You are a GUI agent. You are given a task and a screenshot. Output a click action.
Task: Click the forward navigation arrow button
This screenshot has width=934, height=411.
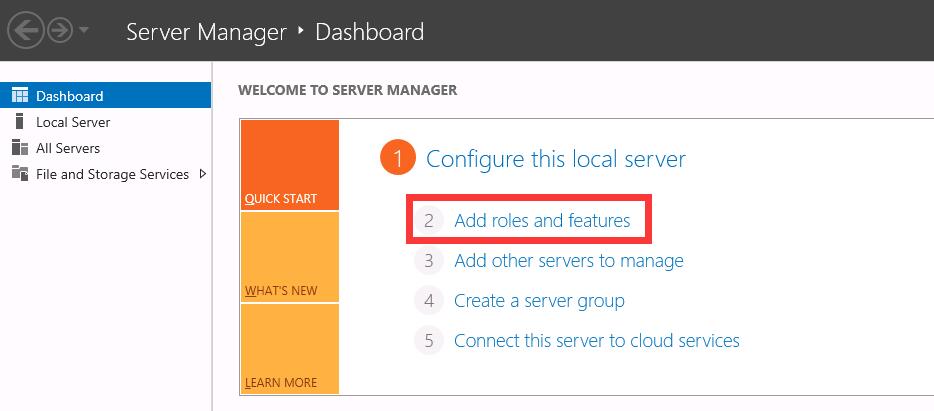58,31
